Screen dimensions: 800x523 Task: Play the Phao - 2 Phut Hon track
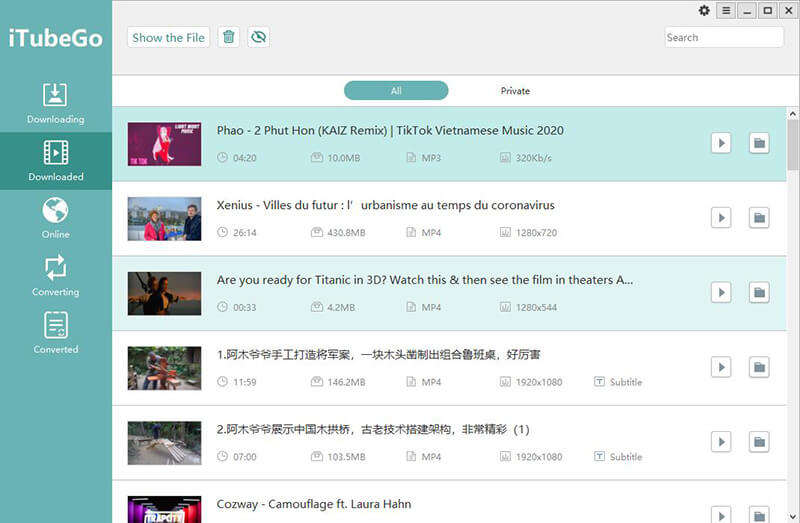(721, 143)
